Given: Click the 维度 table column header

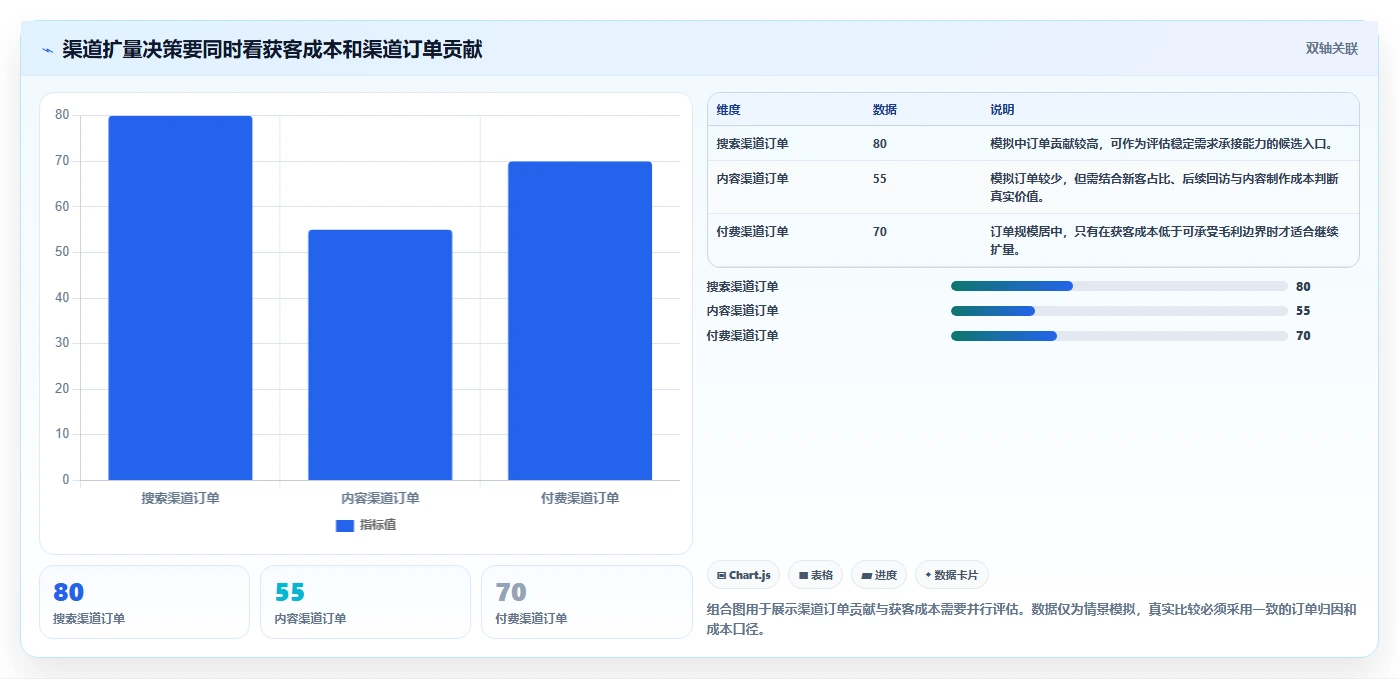Looking at the screenshot, I should coord(728,110).
